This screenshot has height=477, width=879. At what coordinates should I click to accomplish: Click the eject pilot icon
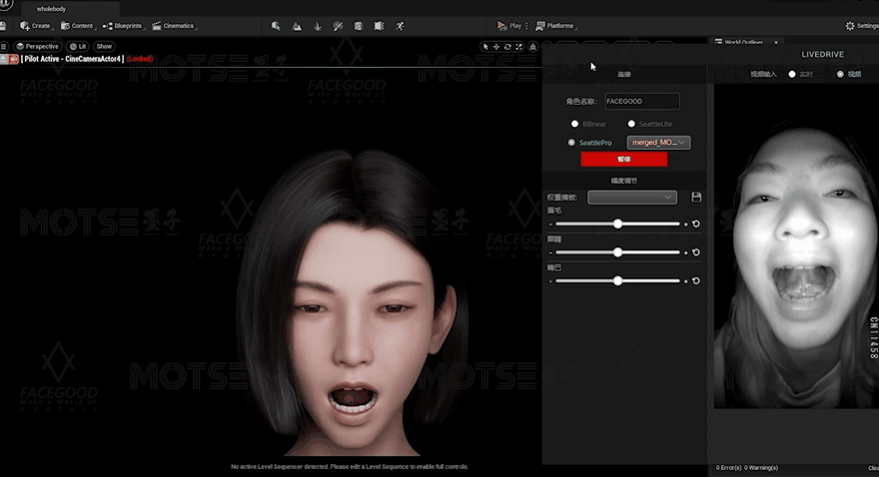coord(3,59)
